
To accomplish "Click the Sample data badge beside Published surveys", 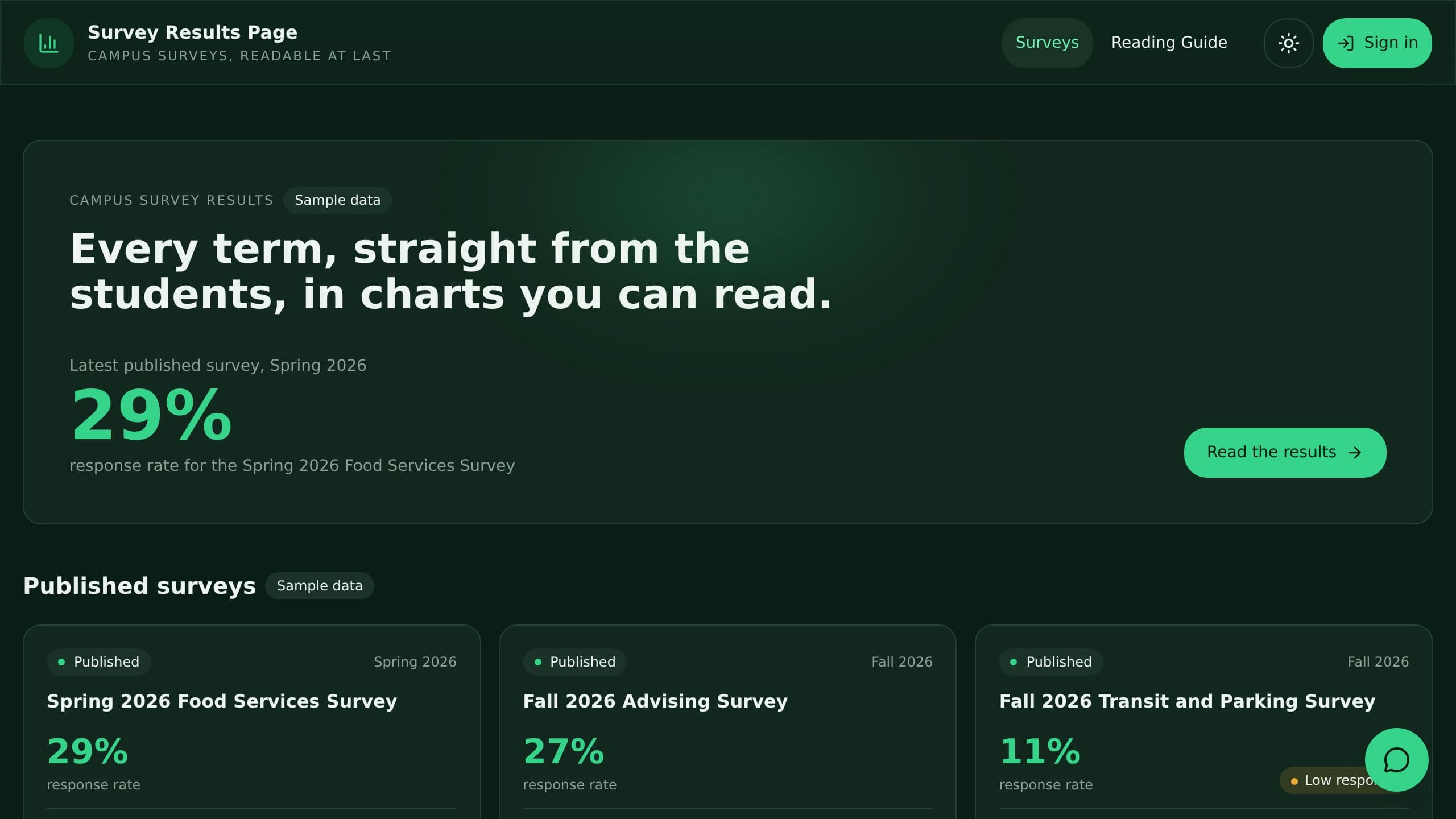I will 320,586.
